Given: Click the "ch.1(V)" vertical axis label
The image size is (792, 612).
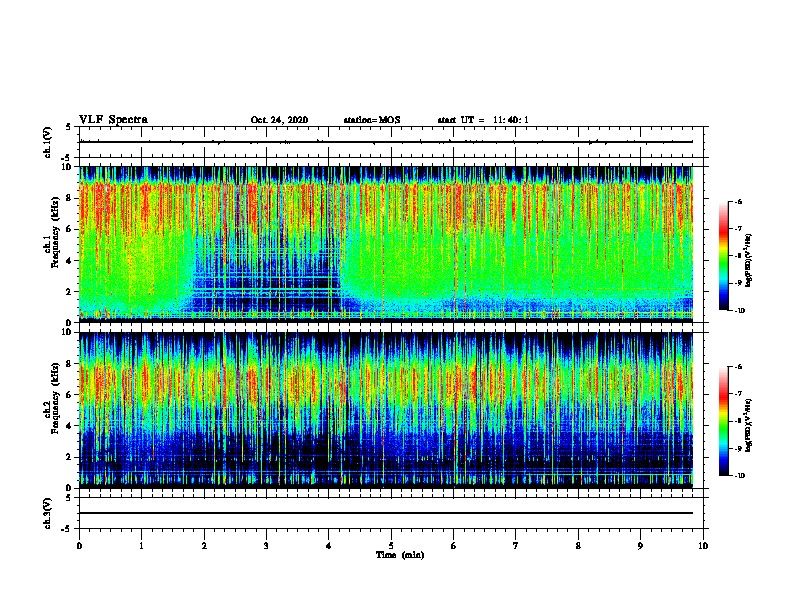Looking at the screenshot, I should pyautogui.click(x=47, y=142).
